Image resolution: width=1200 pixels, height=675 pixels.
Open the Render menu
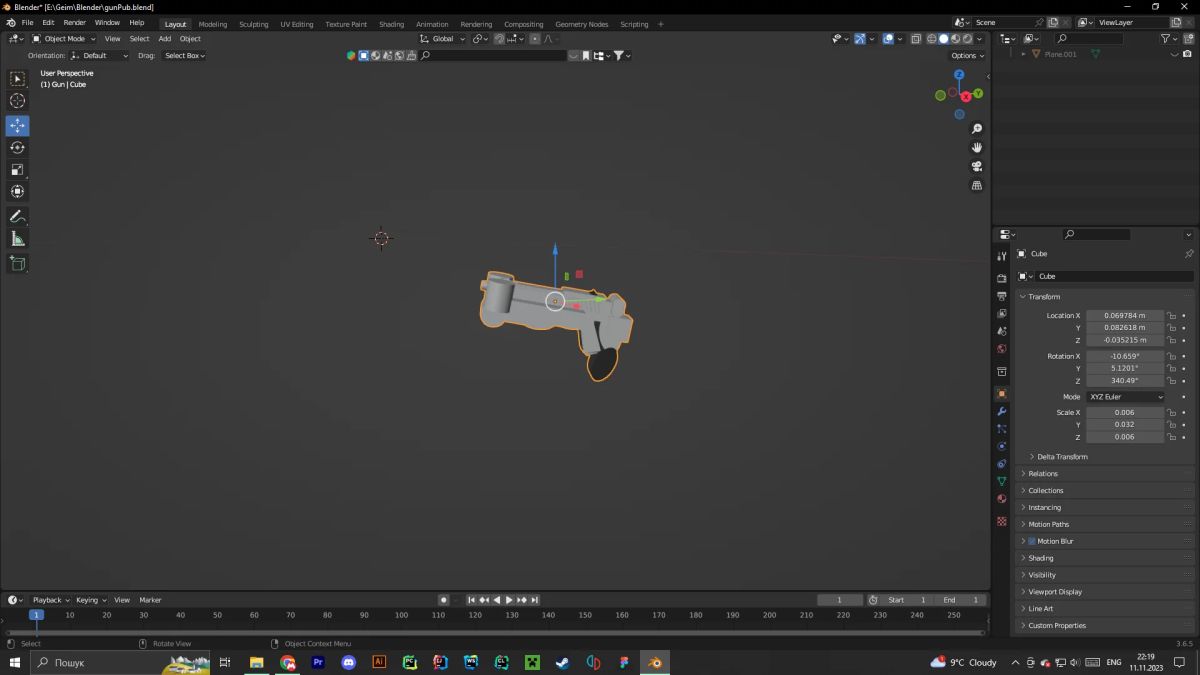pyautogui.click(x=75, y=22)
